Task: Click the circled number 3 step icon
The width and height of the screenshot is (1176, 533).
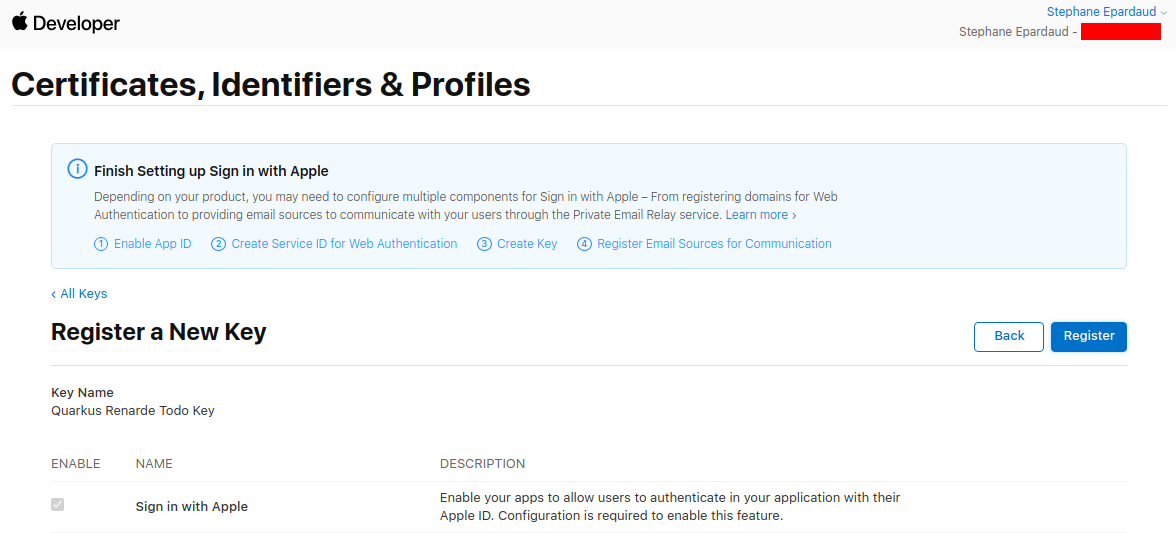Action: tap(484, 244)
